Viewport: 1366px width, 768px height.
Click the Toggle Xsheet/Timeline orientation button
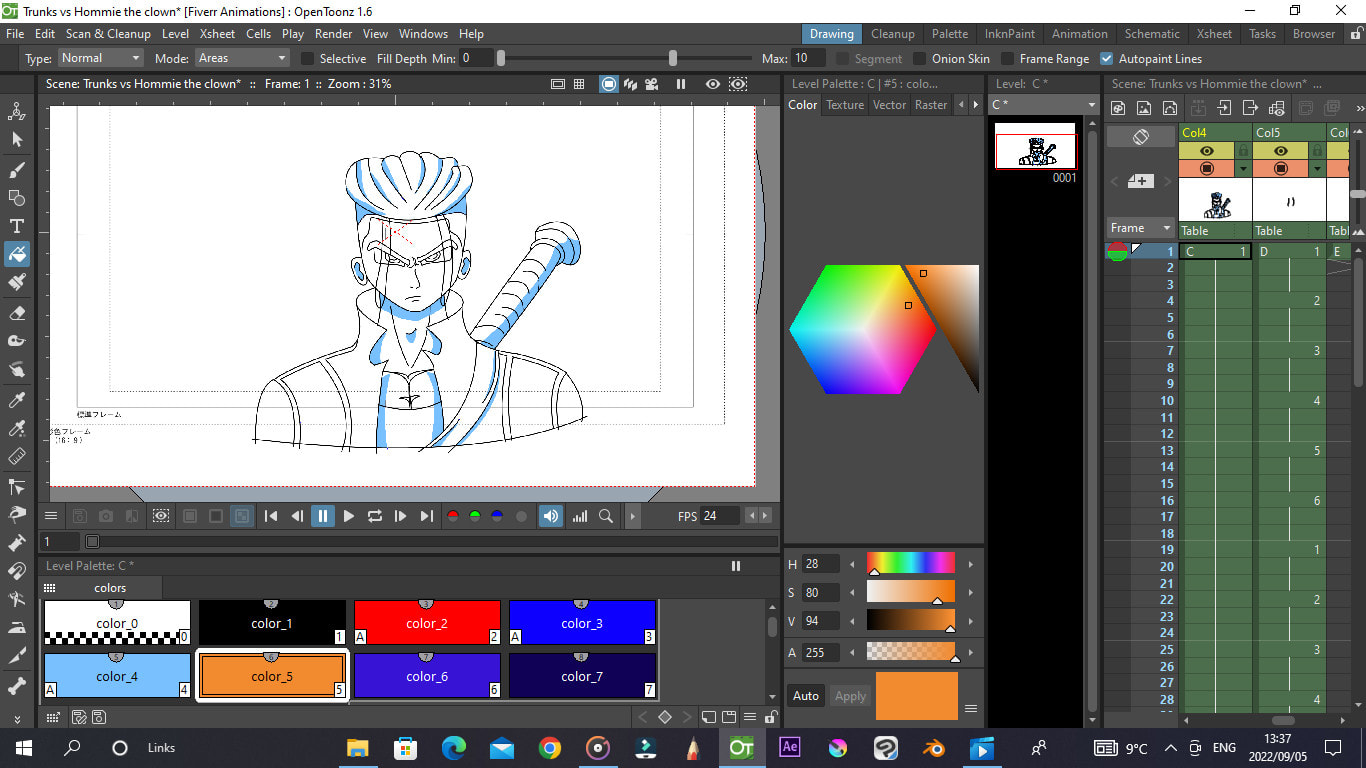coord(1141,138)
